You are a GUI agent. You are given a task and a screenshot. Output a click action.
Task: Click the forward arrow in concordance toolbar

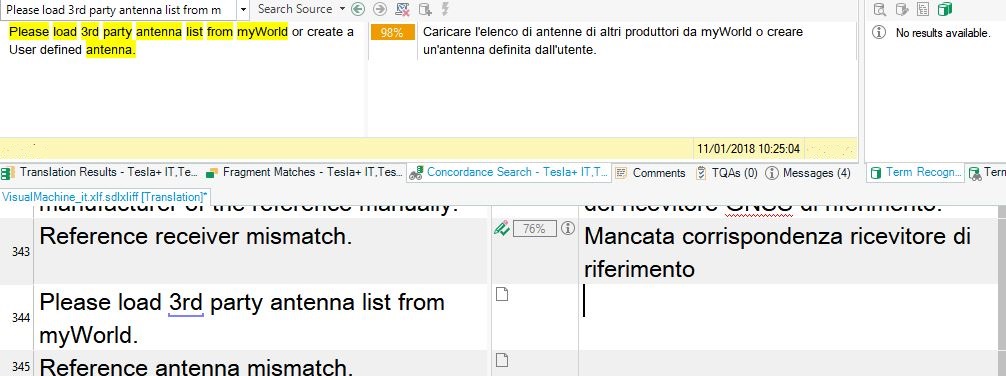[x=380, y=9]
